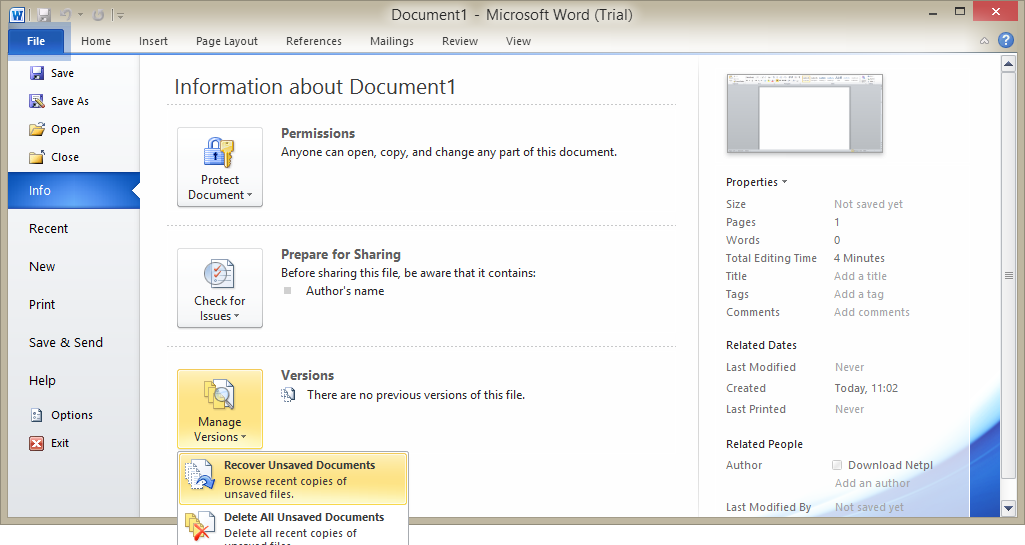The height and width of the screenshot is (545, 1025).
Task: Open a file using the Open folder icon
Action: click(x=37, y=129)
